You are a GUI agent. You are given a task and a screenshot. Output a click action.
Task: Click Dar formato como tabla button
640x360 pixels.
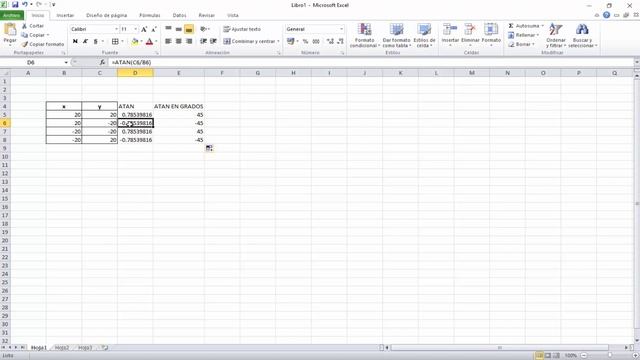click(x=396, y=36)
